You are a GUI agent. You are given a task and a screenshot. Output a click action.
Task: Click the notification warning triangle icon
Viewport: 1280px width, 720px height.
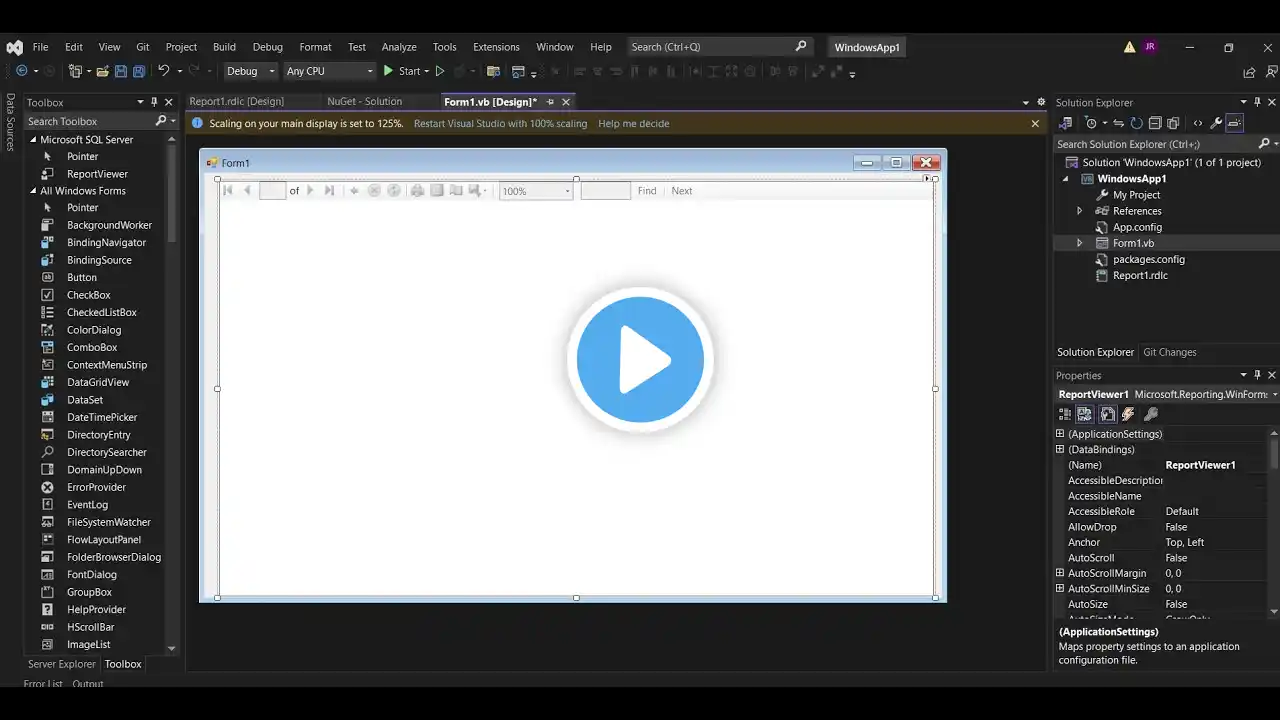pos(1129,47)
